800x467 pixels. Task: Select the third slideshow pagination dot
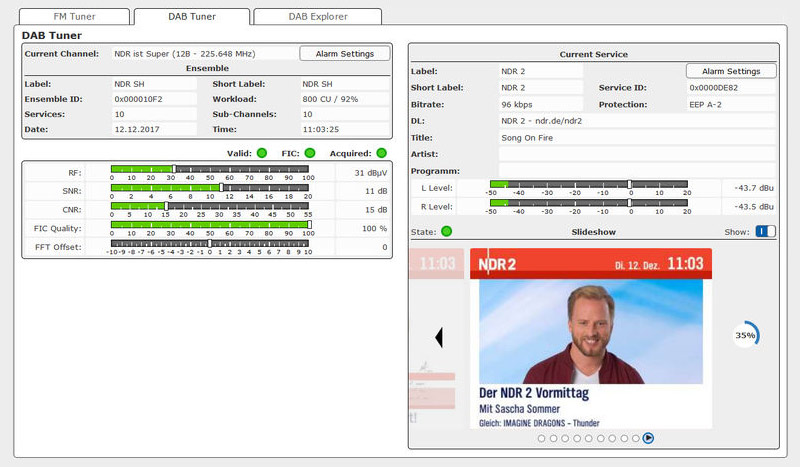point(565,438)
